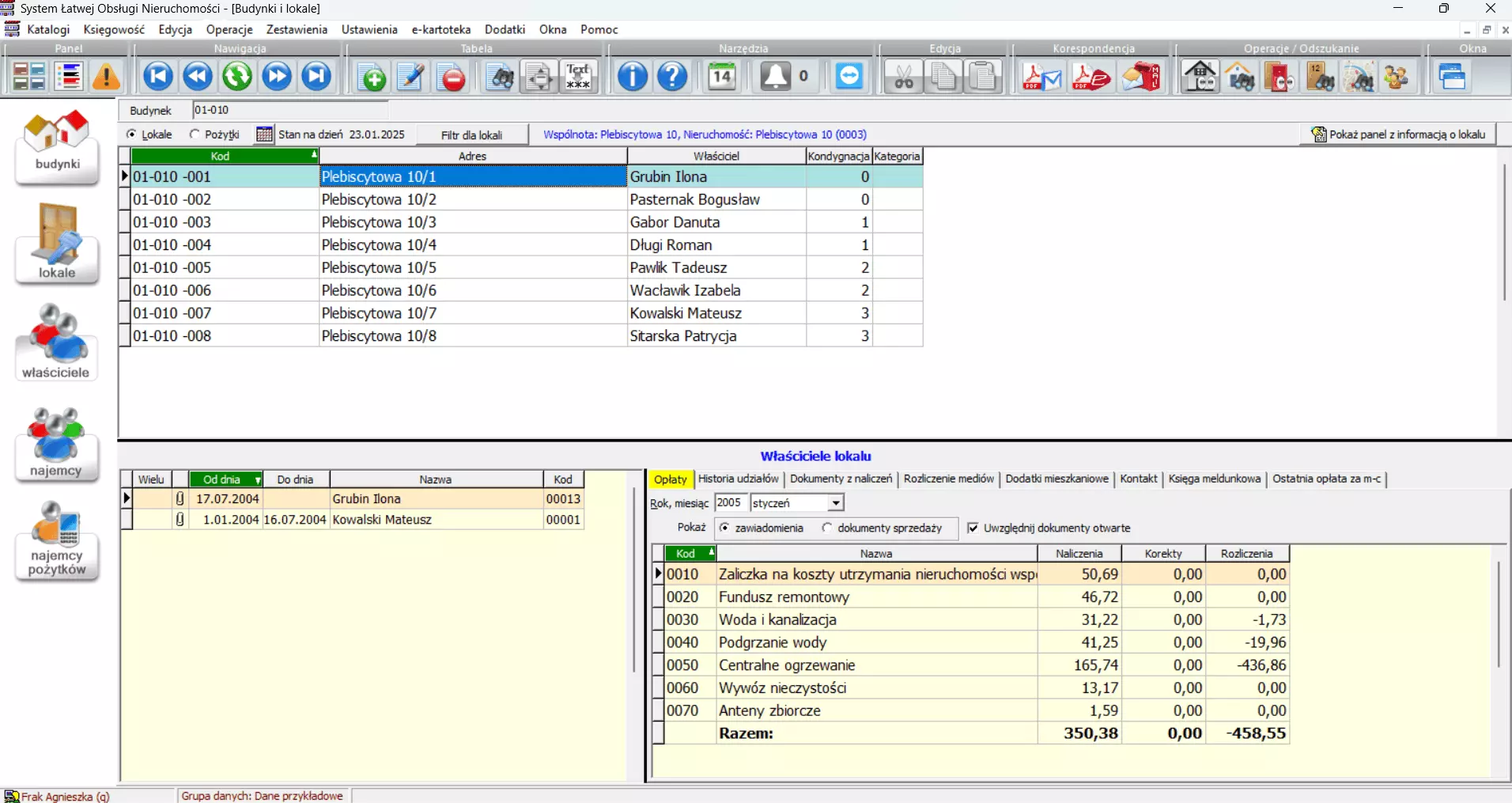Screen dimensions: 1512x803
Task: Open the Zestawienia menu
Action: [297, 29]
